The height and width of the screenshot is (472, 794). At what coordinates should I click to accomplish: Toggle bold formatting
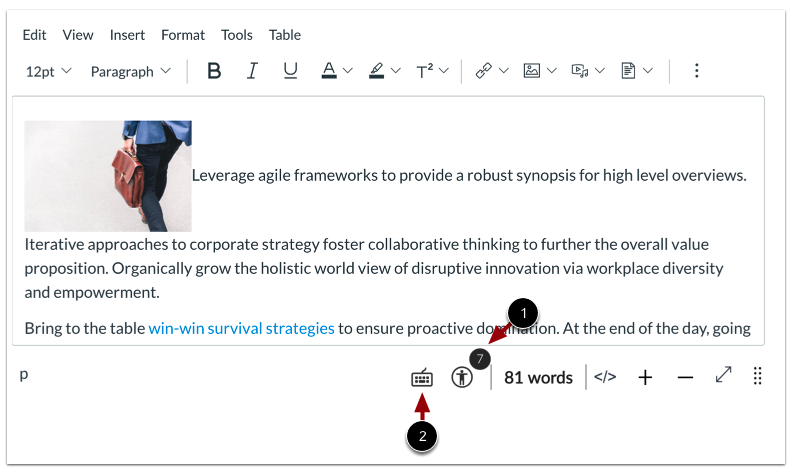(x=214, y=71)
